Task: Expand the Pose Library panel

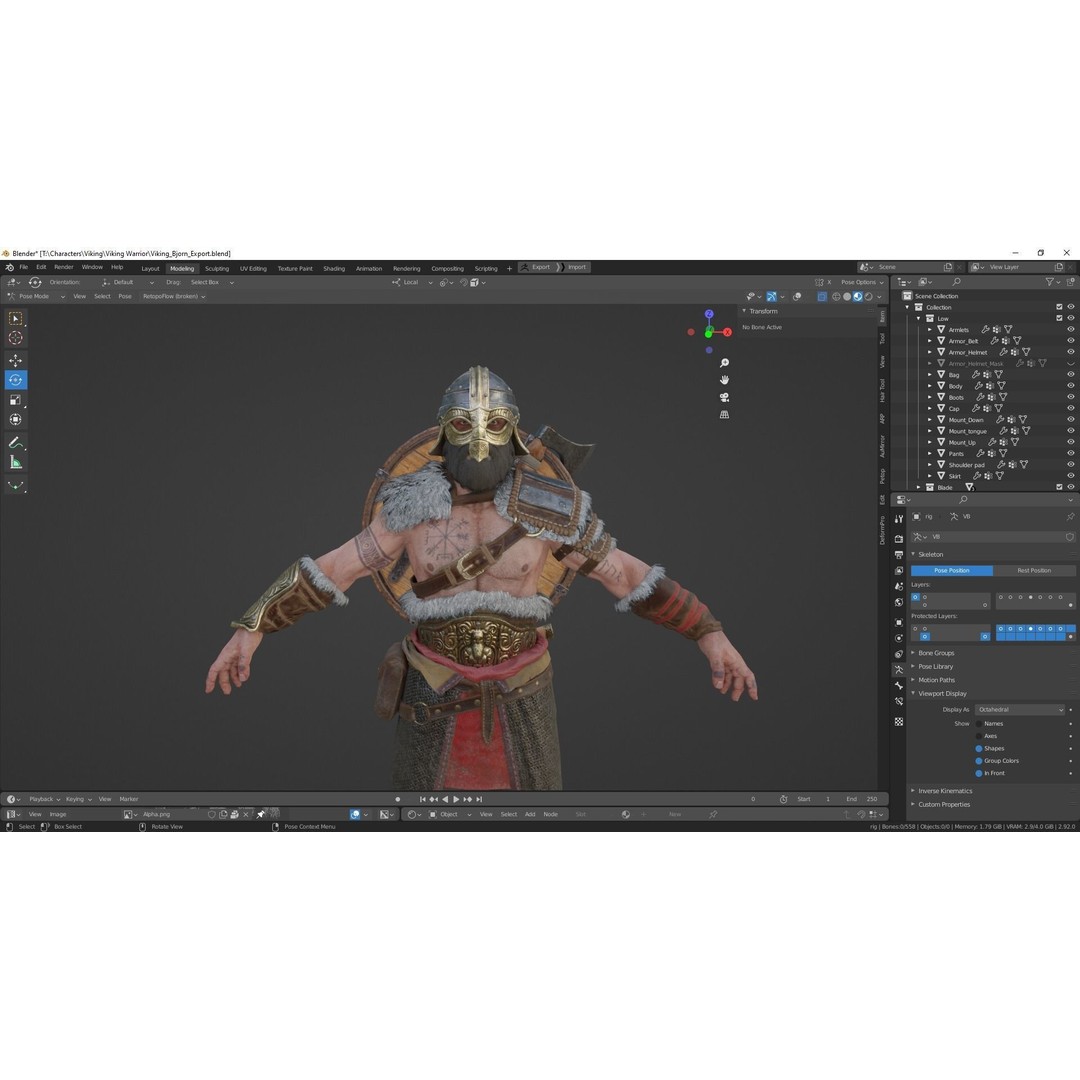Action: pos(935,667)
